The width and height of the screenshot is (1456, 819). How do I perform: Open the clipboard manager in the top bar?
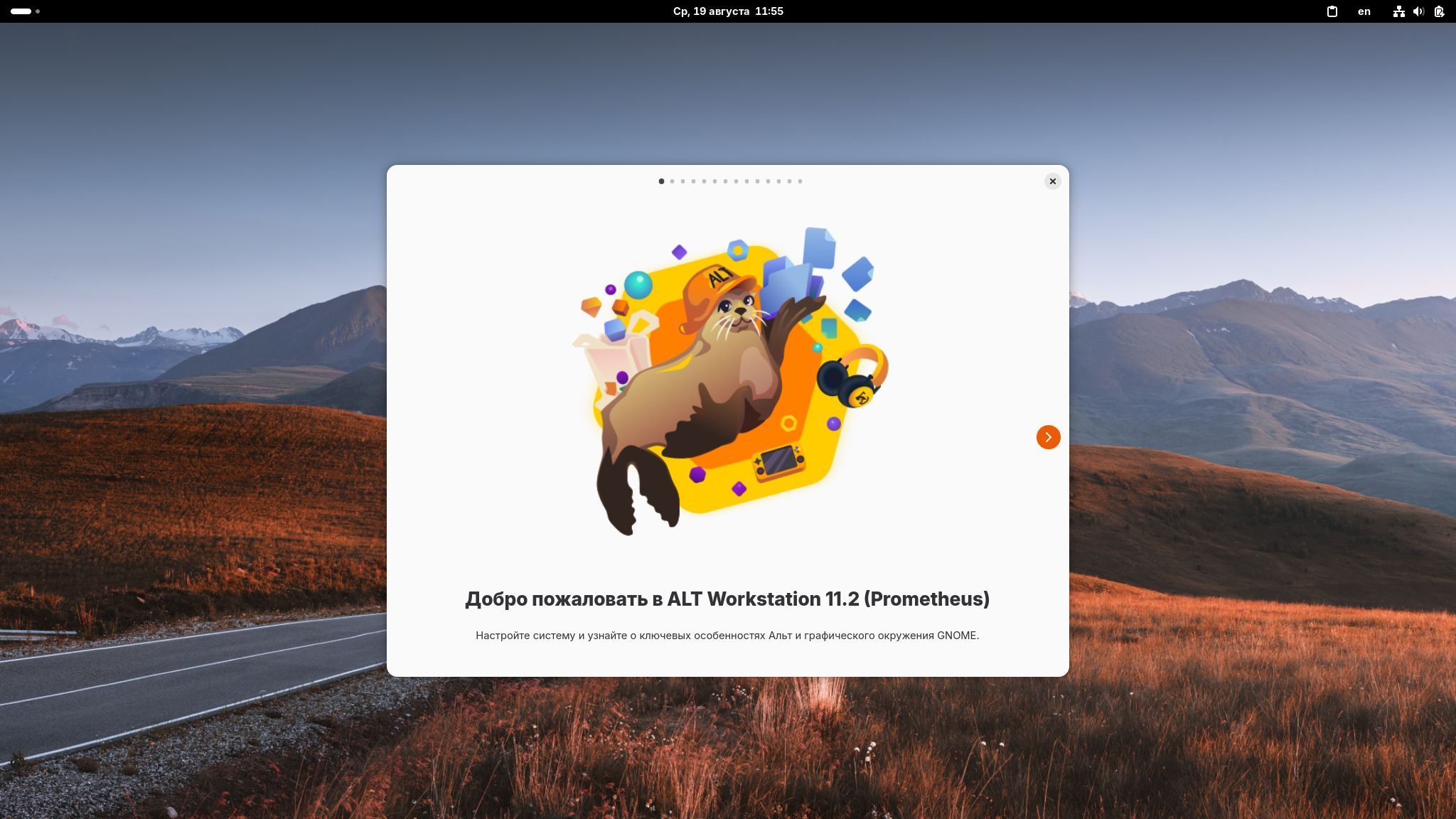[x=1332, y=11]
